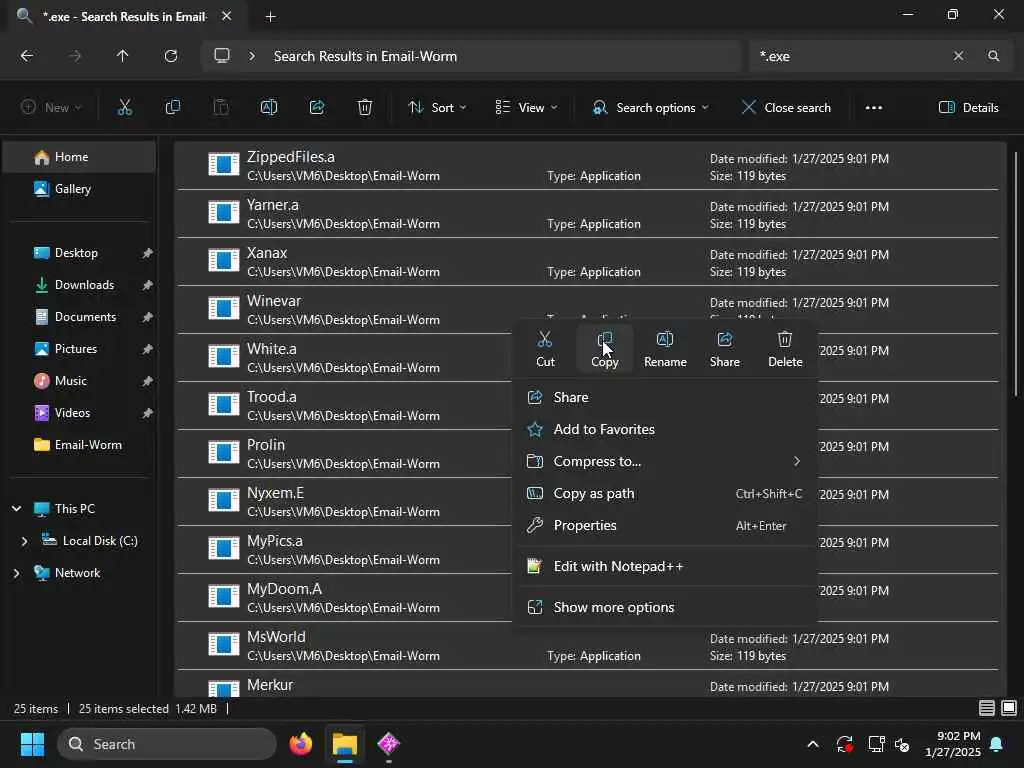Click toolbar Share icon
The width and height of the screenshot is (1024, 768).
tap(317, 108)
